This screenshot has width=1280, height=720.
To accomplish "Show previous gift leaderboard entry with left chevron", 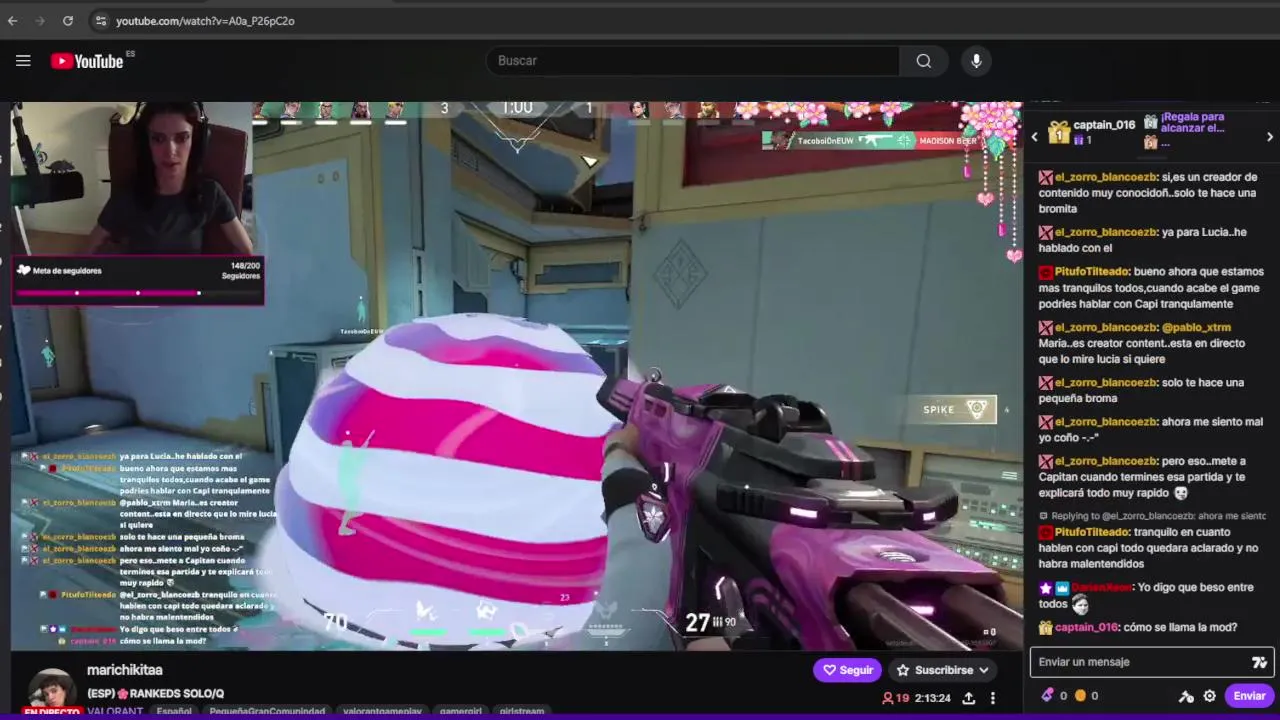I will tap(1035, 137).
